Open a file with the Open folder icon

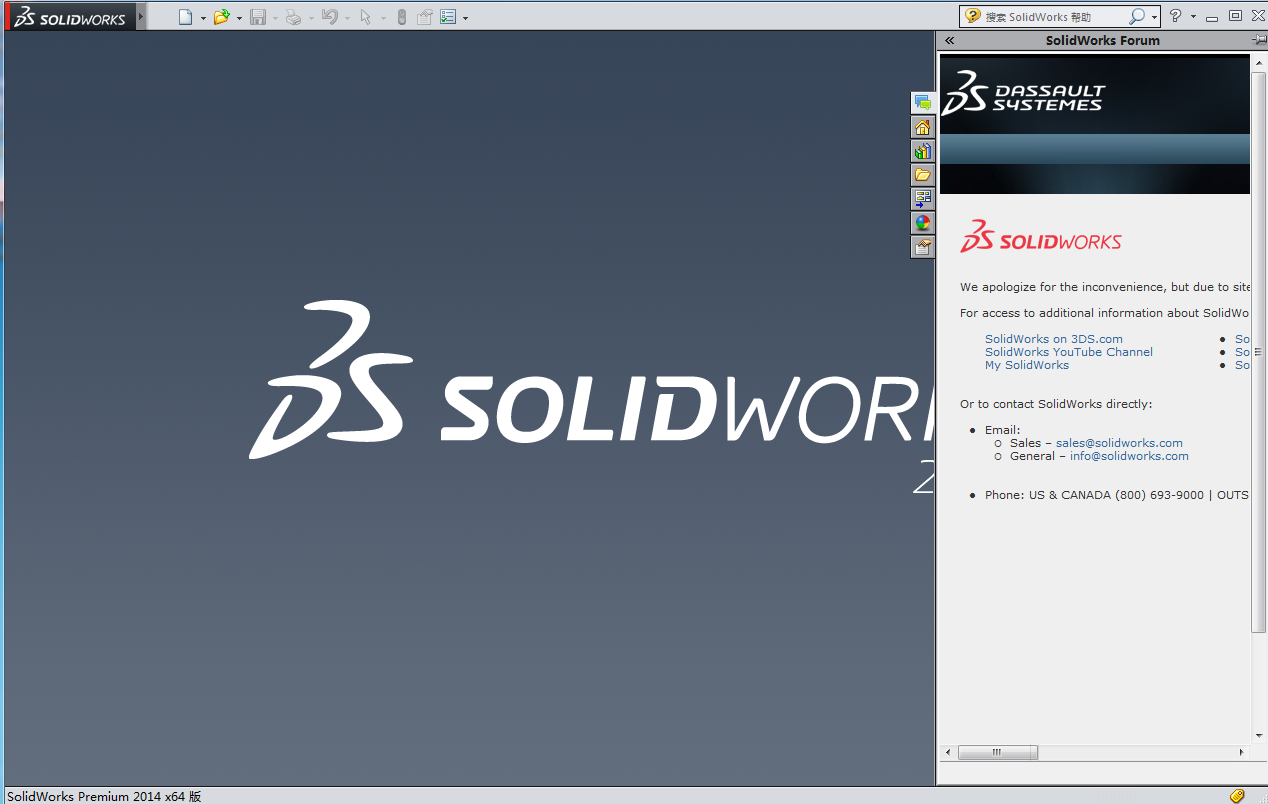221,17
